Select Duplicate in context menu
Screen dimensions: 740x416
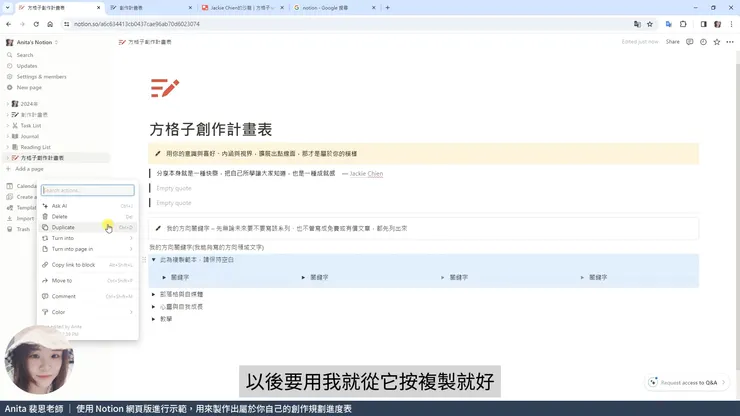click(x=87, y=228)
